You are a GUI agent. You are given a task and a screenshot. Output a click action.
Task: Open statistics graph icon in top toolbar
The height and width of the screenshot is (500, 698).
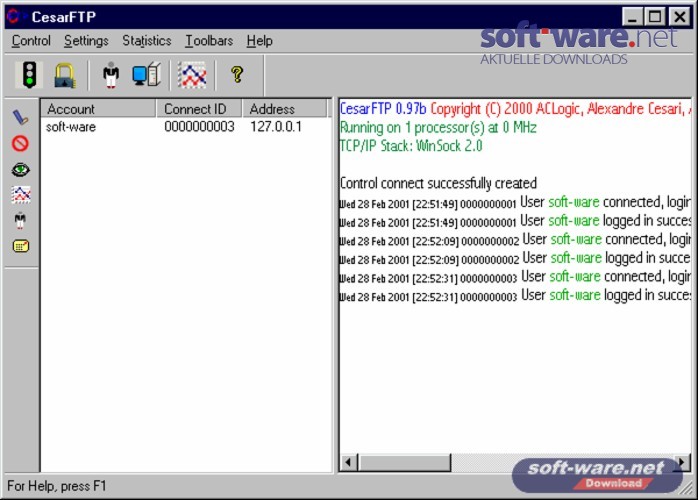(x=192, y=75)
